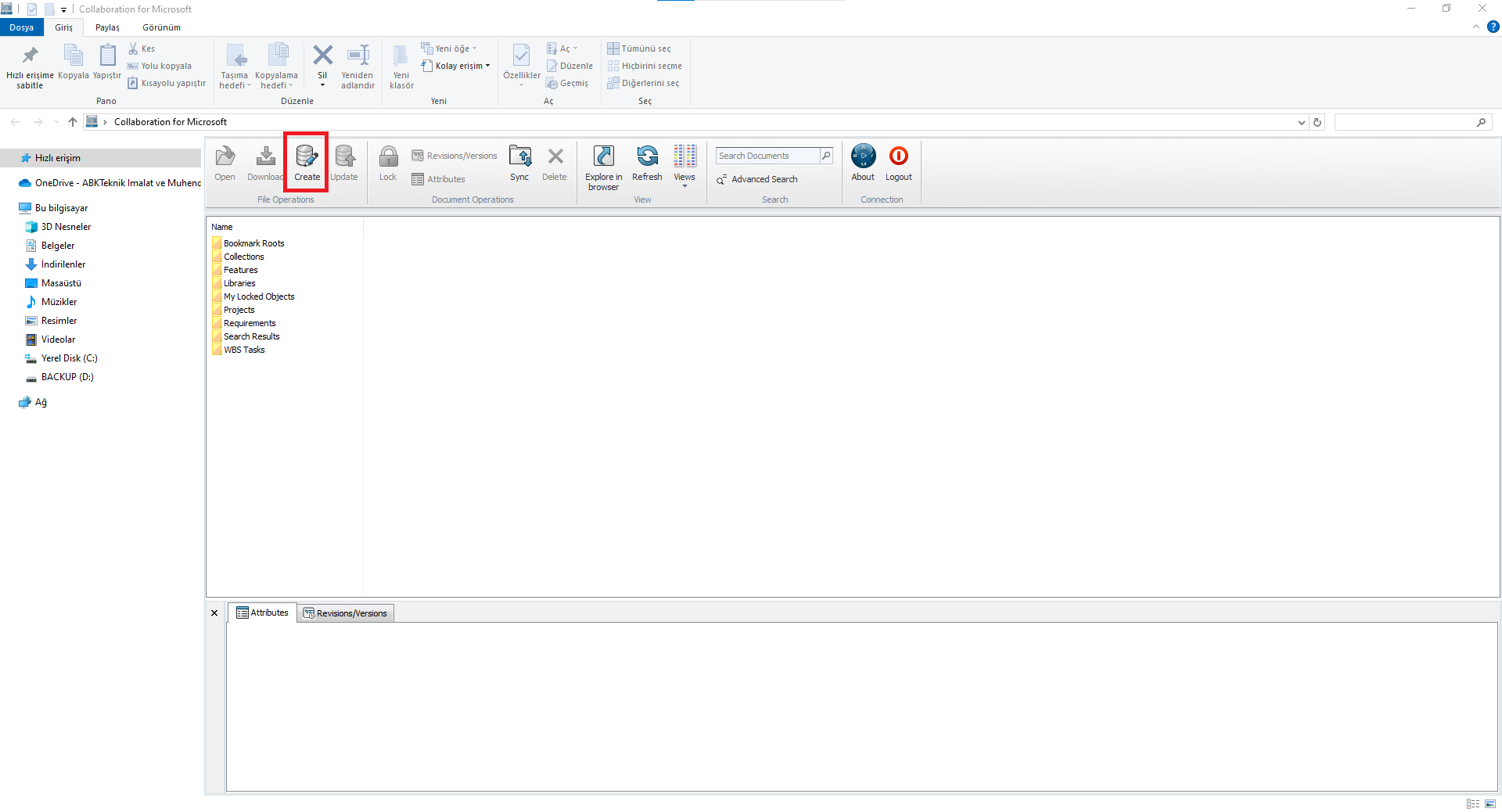Viewport: 1502px width, 812px height.
Task: Open the Views dropdown
Action: point(685,166)
